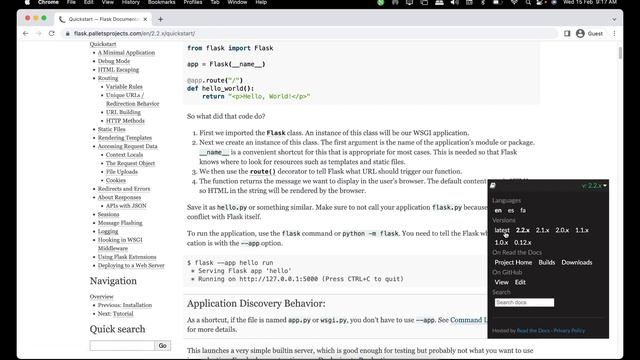This screenshot has height=360, width=640.
Task: Open Cookies sidebar link
Action: (x=116, y=180)
